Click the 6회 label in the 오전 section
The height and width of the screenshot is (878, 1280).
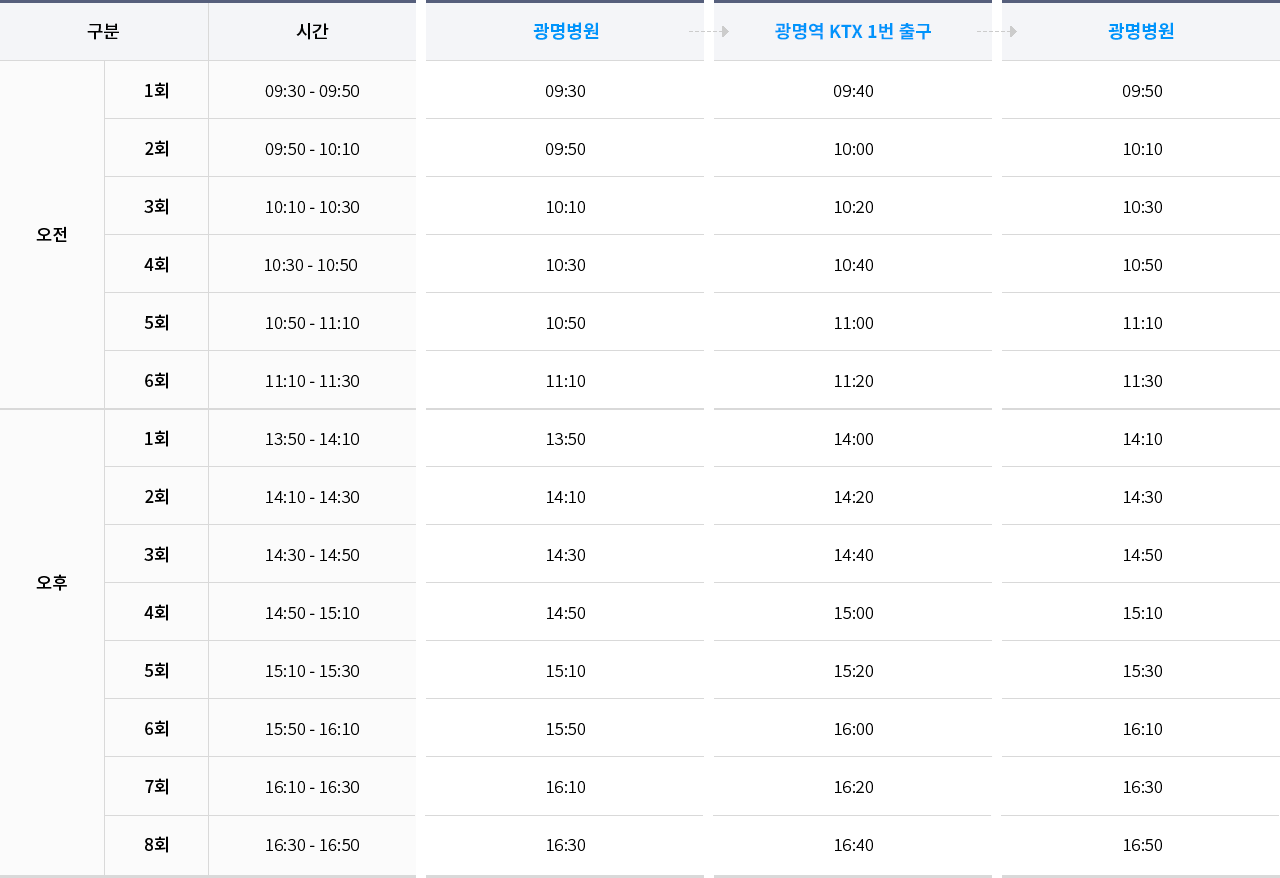click(156, 381)
